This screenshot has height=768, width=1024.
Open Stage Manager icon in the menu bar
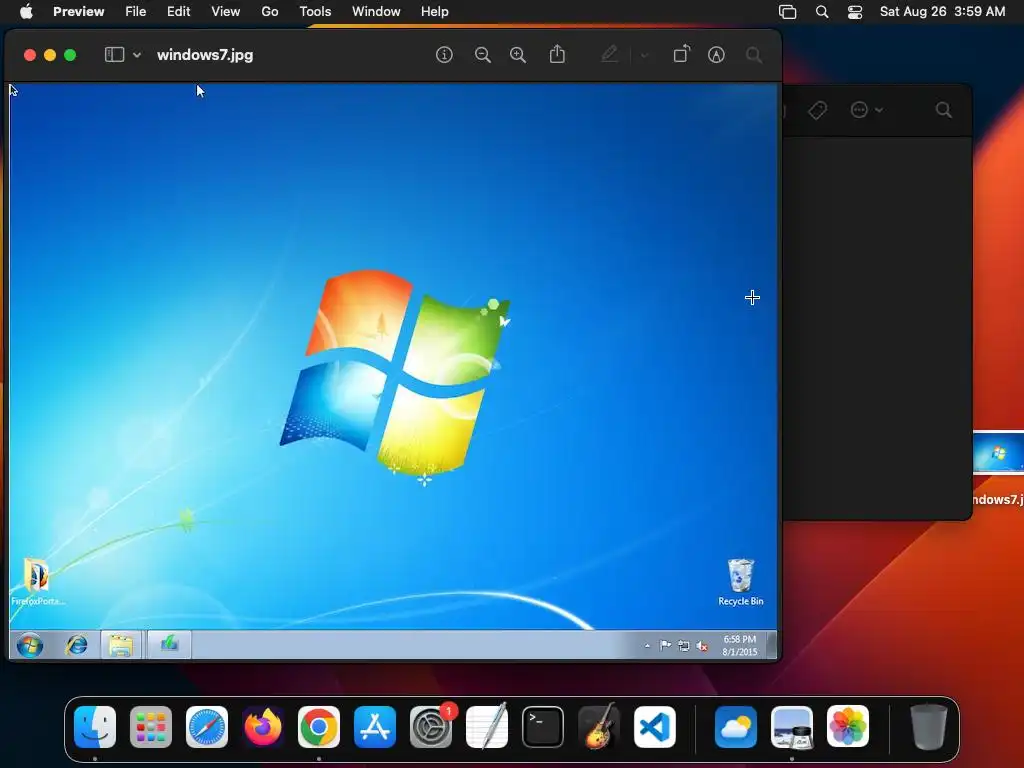788,12
